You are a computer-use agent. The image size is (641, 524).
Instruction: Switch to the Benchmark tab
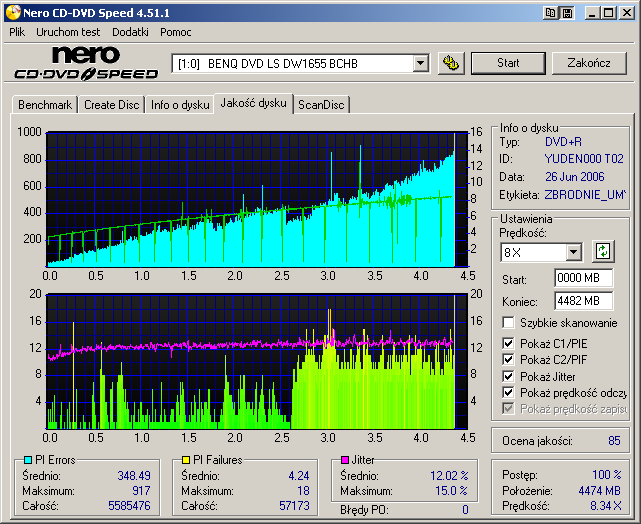[x=45, y=105]
